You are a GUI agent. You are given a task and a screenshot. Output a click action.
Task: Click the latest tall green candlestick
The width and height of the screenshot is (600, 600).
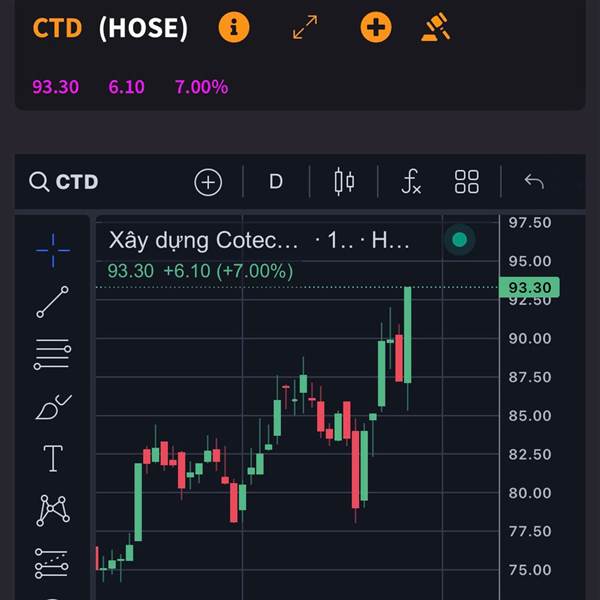click(x=408, y=335)
